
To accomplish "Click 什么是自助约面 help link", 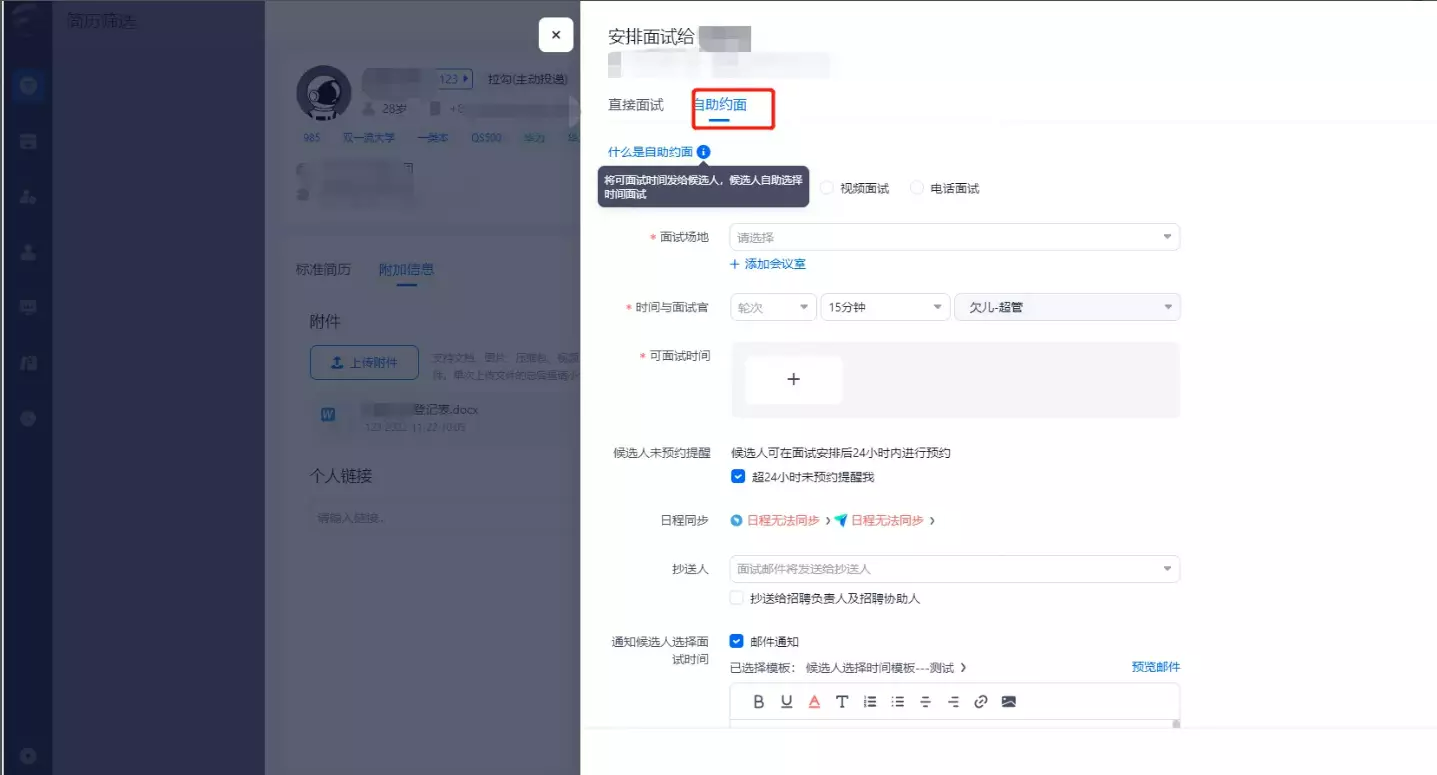I will coord(651,152).
